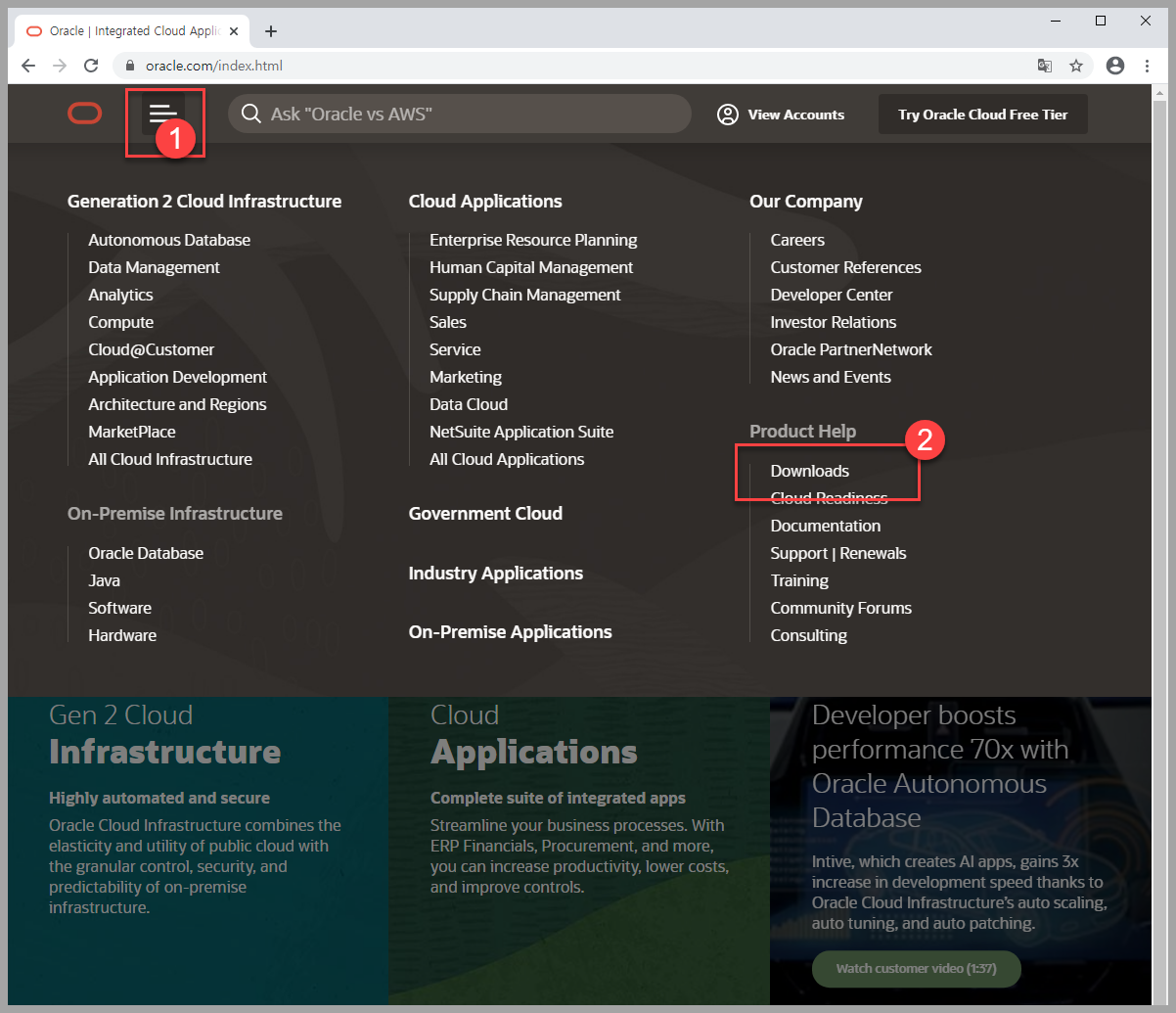Open Customer References link
Viewport: 1176px width, 1013px height.
tap(846, 267)
